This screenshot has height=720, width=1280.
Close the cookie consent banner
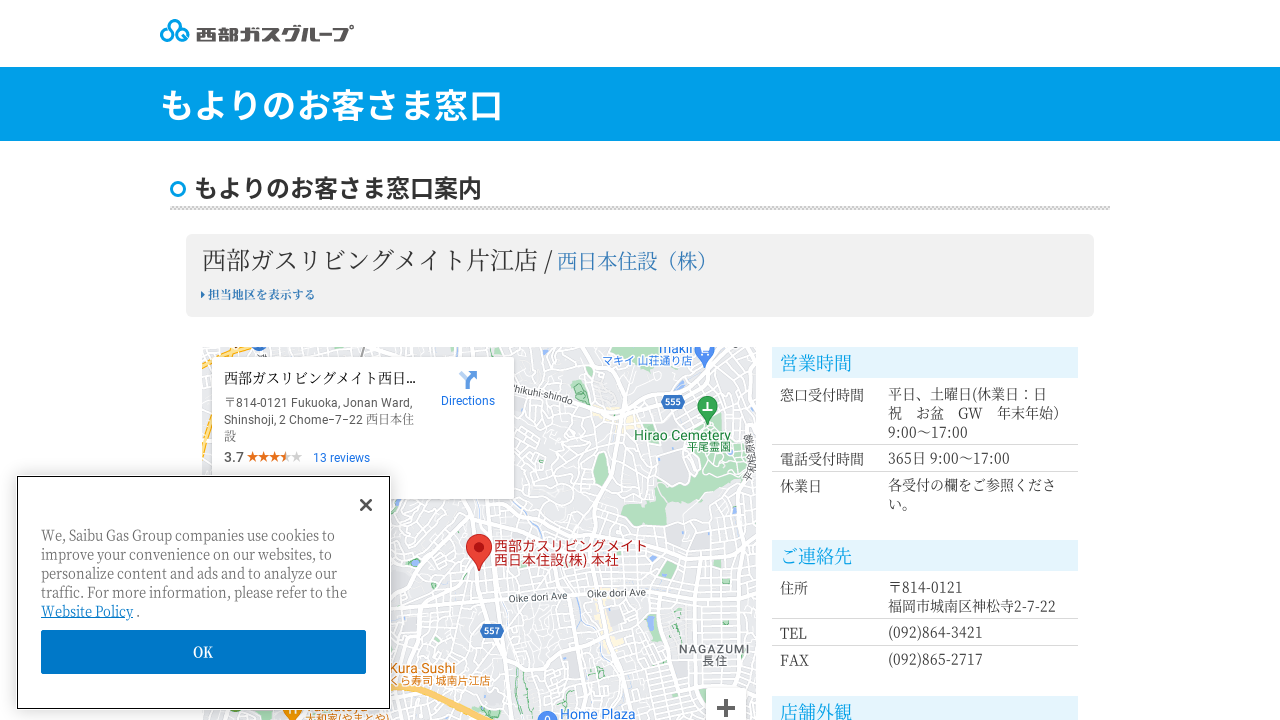366,505
